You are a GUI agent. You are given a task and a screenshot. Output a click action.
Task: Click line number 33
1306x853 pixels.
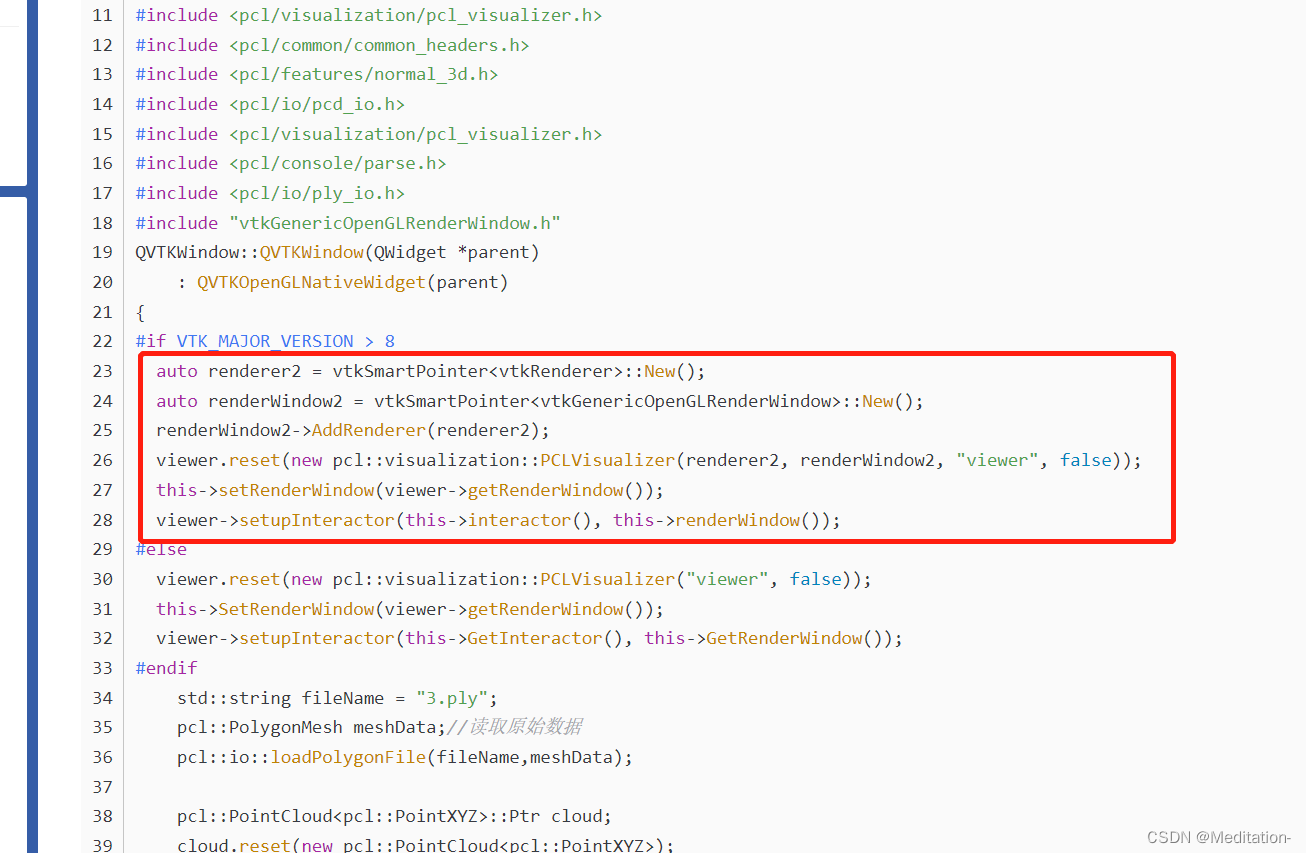click(102, 668)
